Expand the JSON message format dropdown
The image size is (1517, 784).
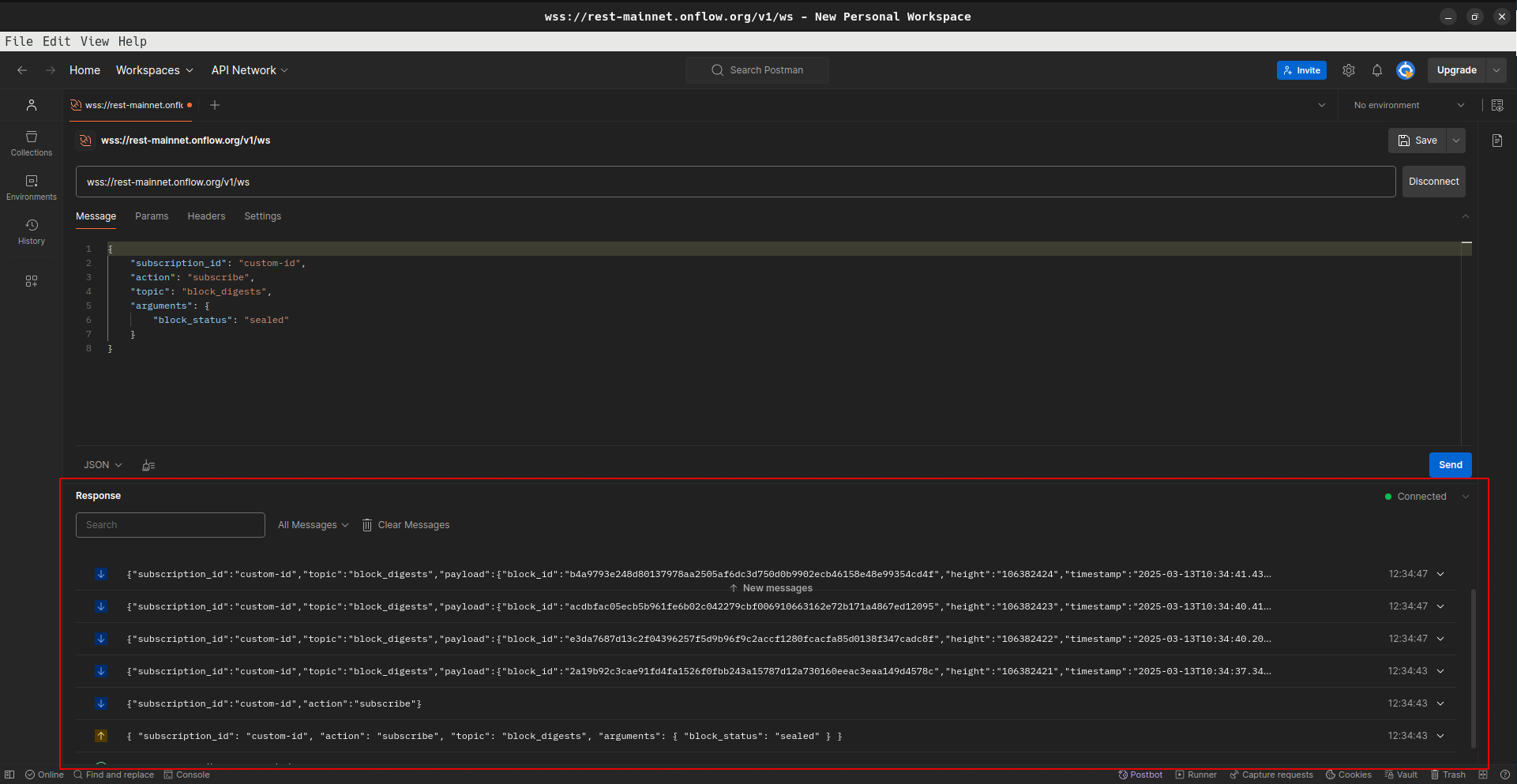point(103,465)
